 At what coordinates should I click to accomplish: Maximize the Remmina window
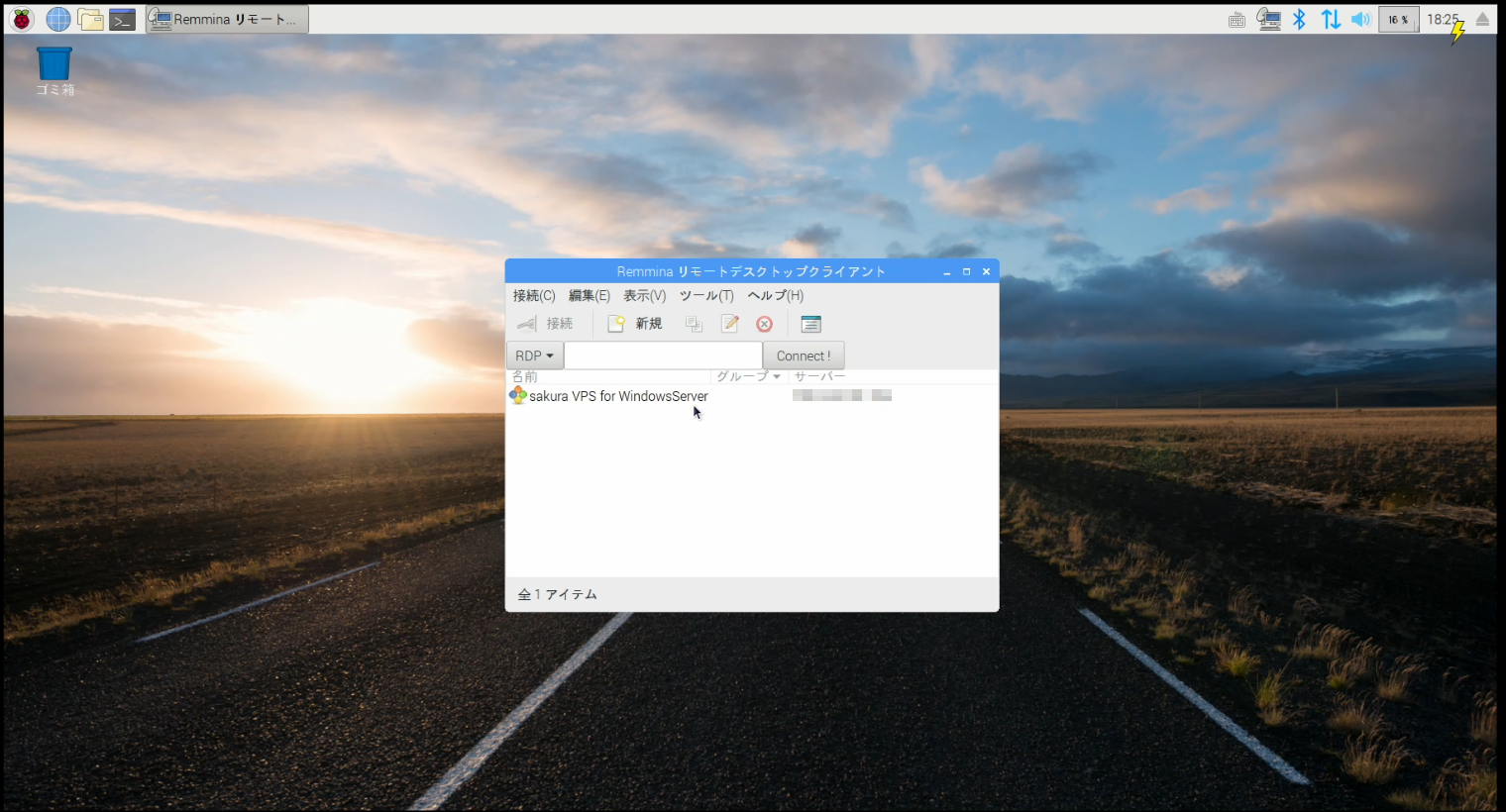967,271
